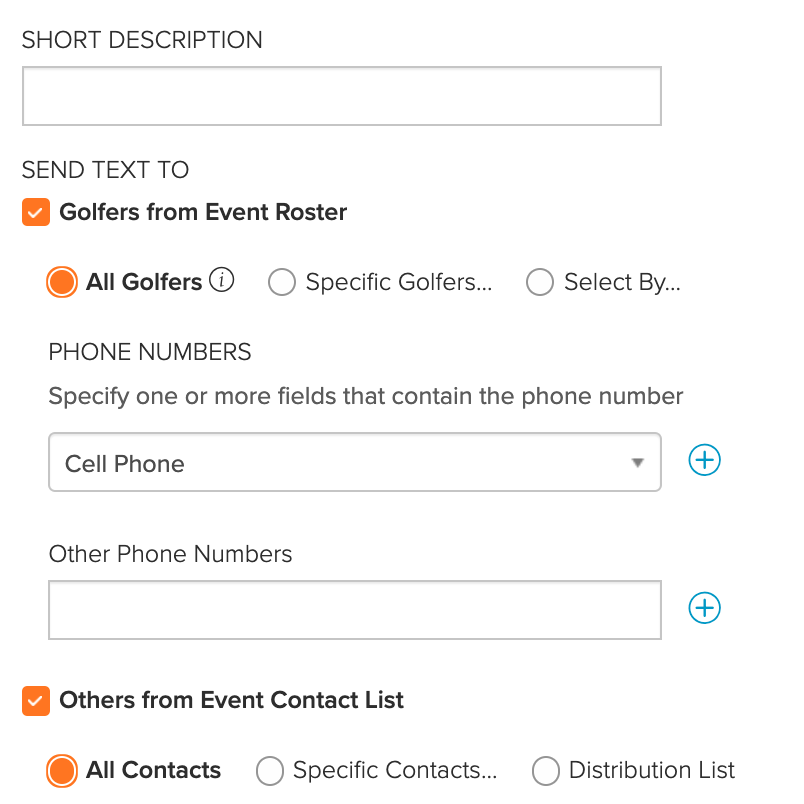This screenshot has height=804, width=804.
Task: Add another phone number field with plus icon
Action: tap(704, 460)
